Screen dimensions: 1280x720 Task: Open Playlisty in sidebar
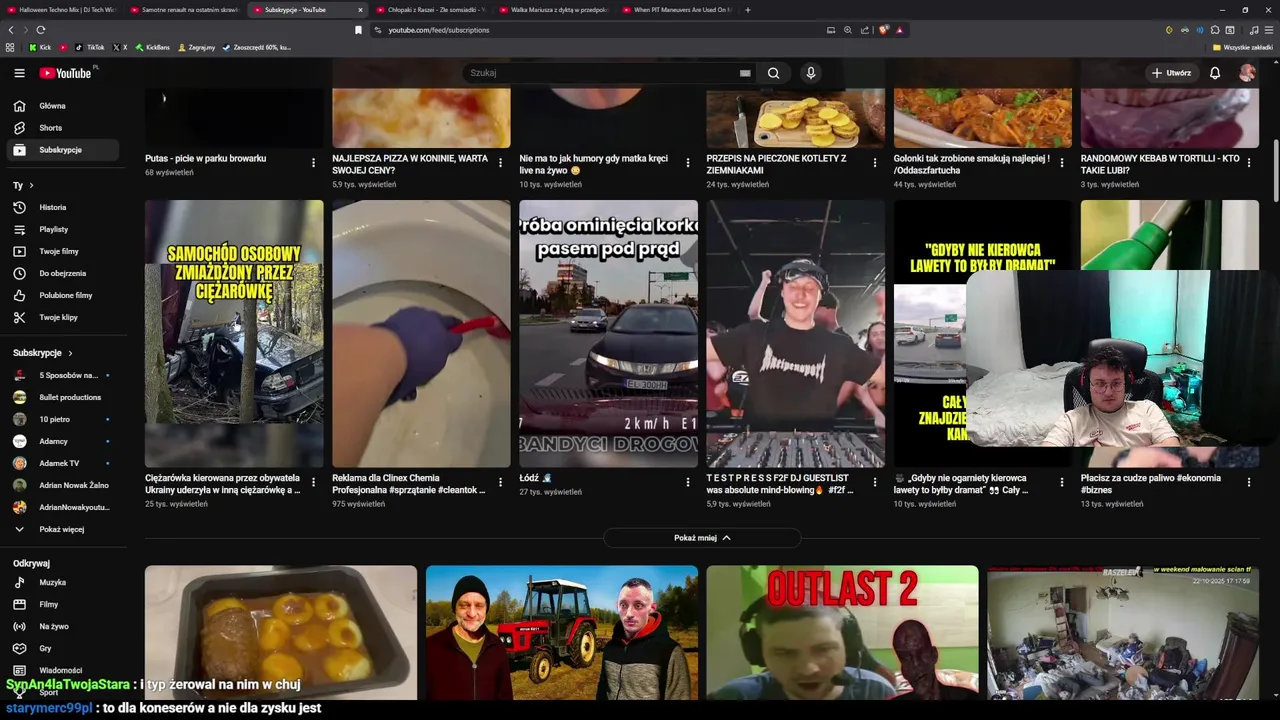coord(64,229)
